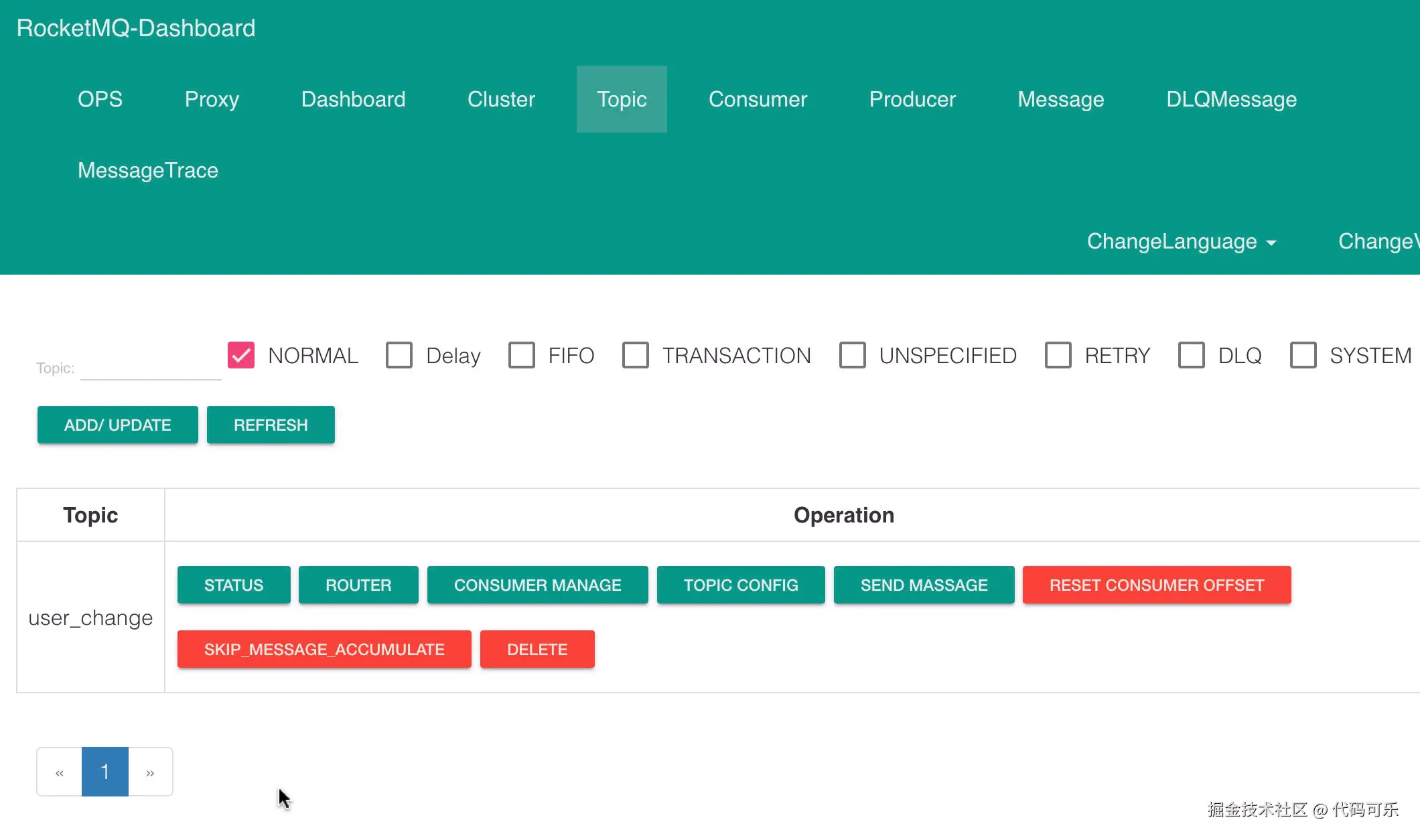Tick the TRANSACTION filter checkbox
The image size is (1420, 840).
point(636,355)
